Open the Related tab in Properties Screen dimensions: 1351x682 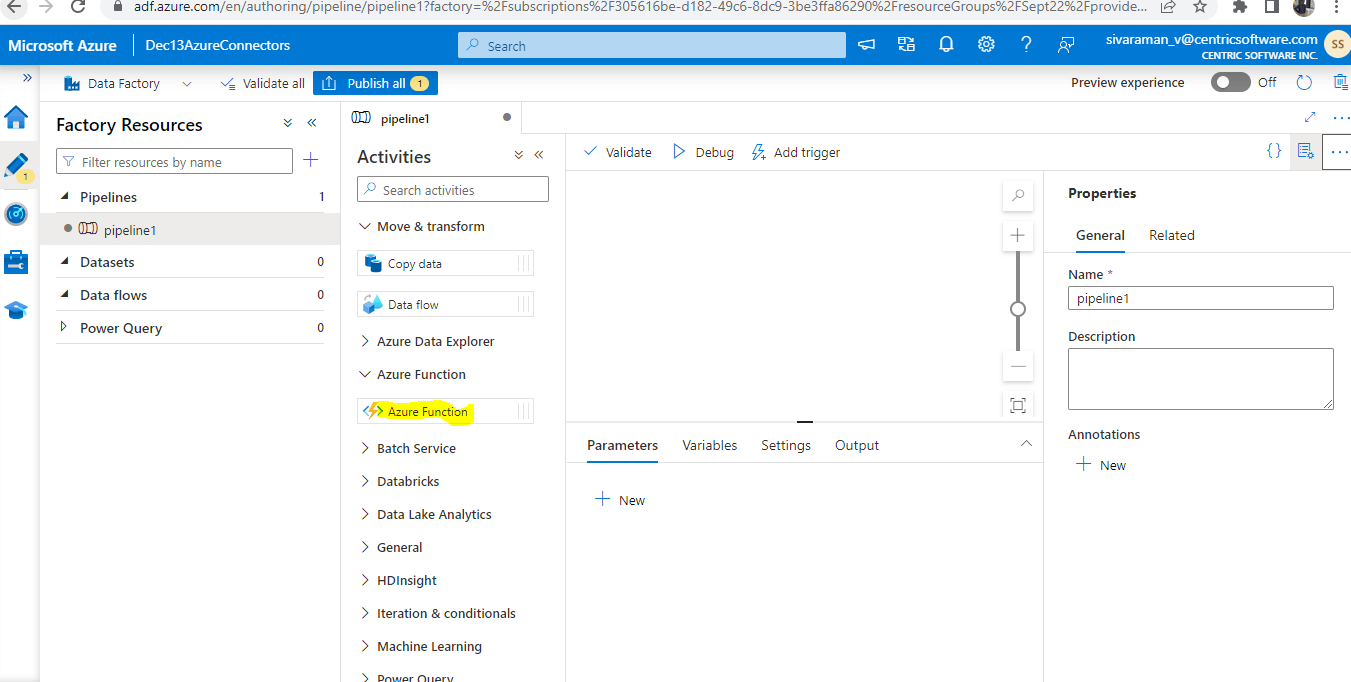(1171, 235)
